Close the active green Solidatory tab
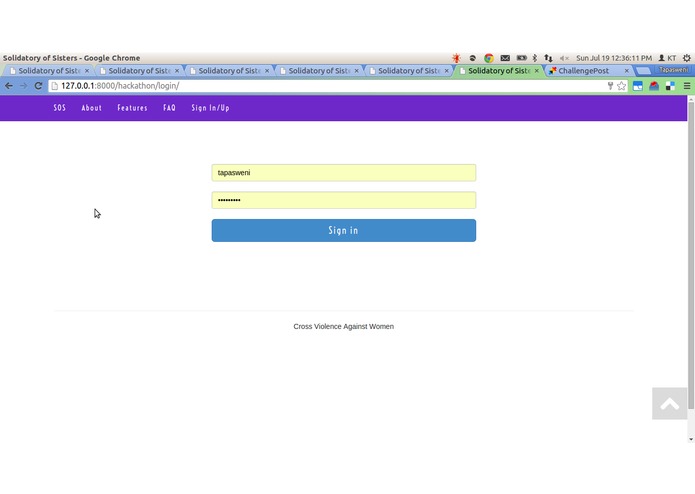The height and width of the screenshot is (494, 695). tap(536, 71)
